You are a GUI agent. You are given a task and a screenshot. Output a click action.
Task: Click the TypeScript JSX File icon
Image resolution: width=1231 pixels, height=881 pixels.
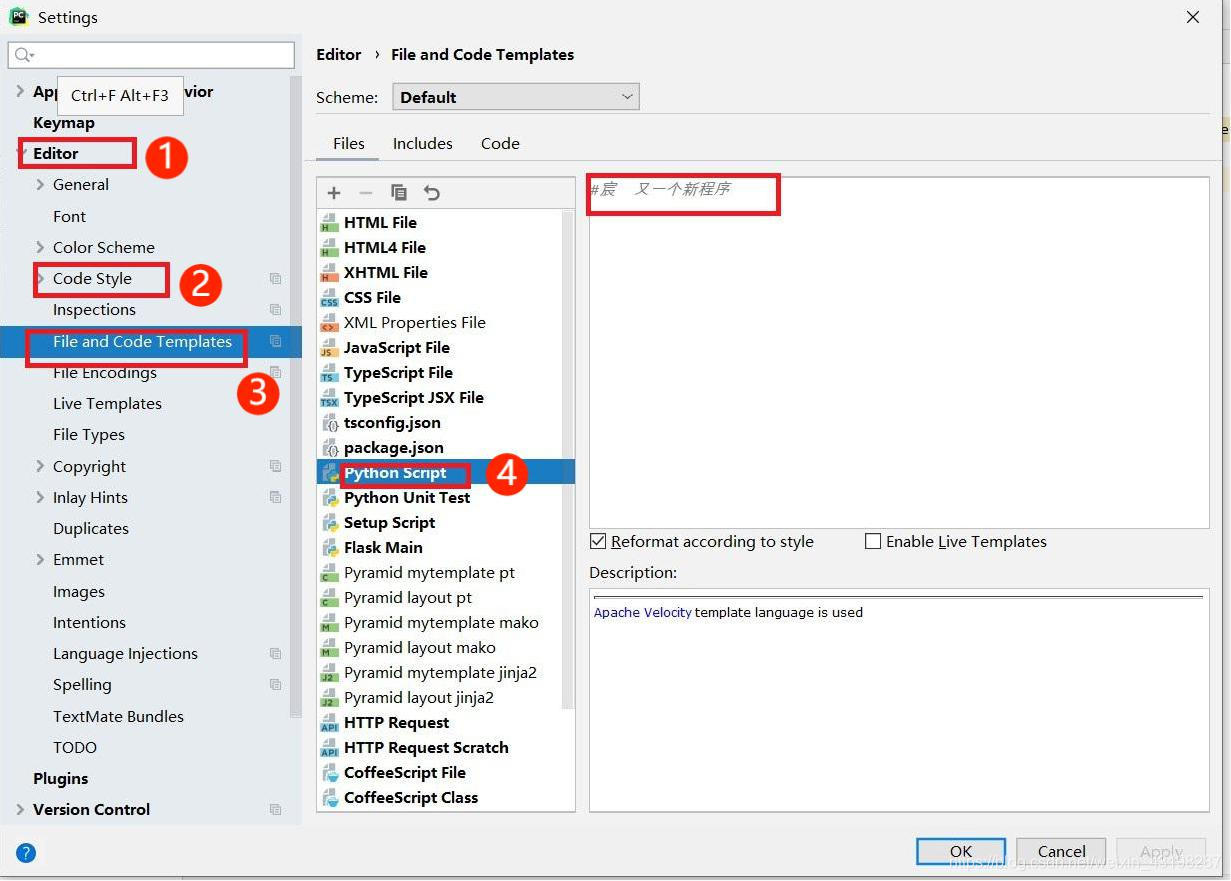coord(329,398)
